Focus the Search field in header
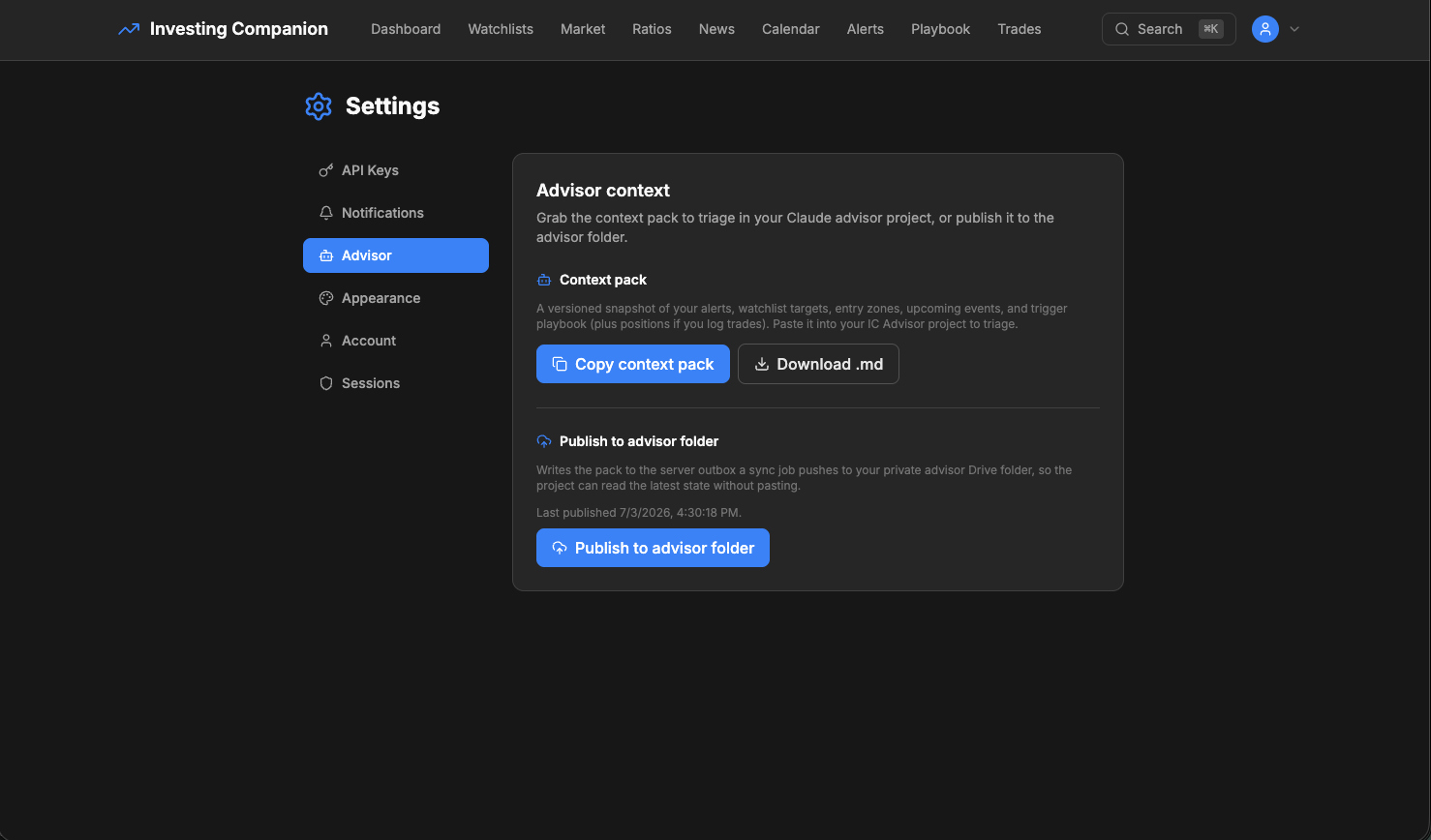Image resolution: width=1431 pixels, height=840 pixels. pos(1169,29)
